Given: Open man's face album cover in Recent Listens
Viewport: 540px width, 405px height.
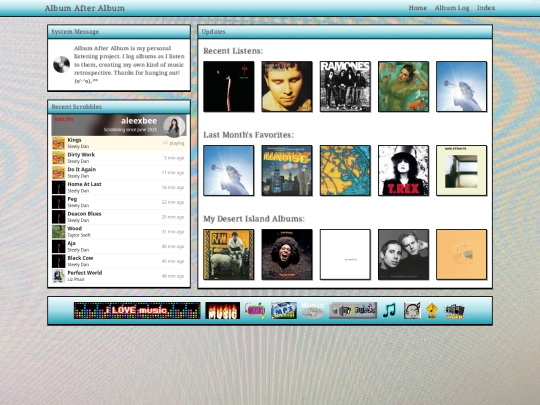Looking at the screenshot, I should tap(287, 86).
